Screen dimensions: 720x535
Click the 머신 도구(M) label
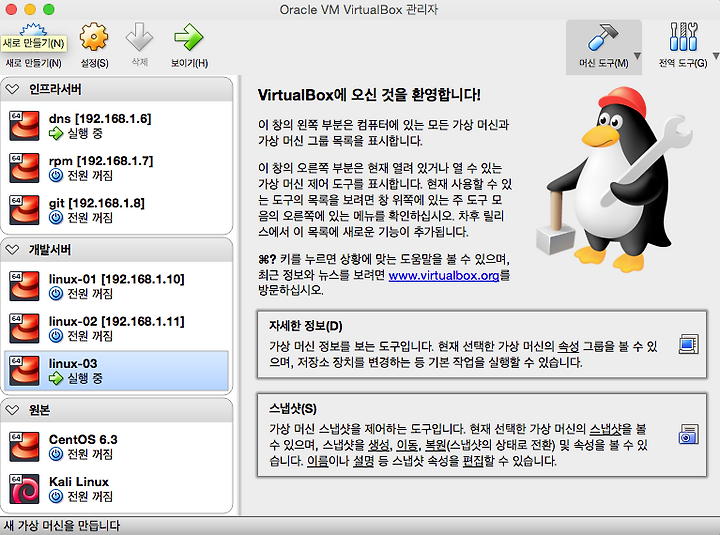603,63
